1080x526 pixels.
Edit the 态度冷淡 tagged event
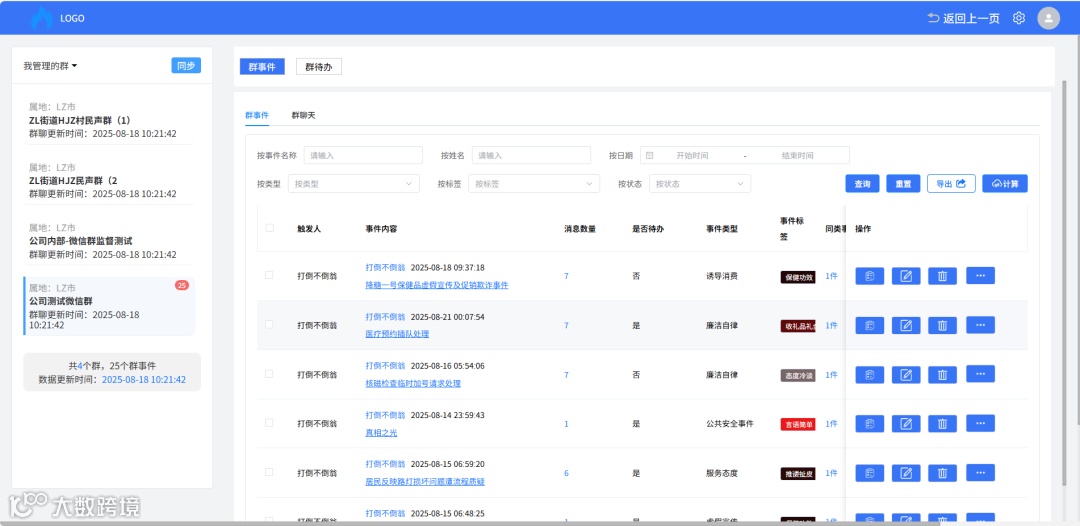point(906,375)
